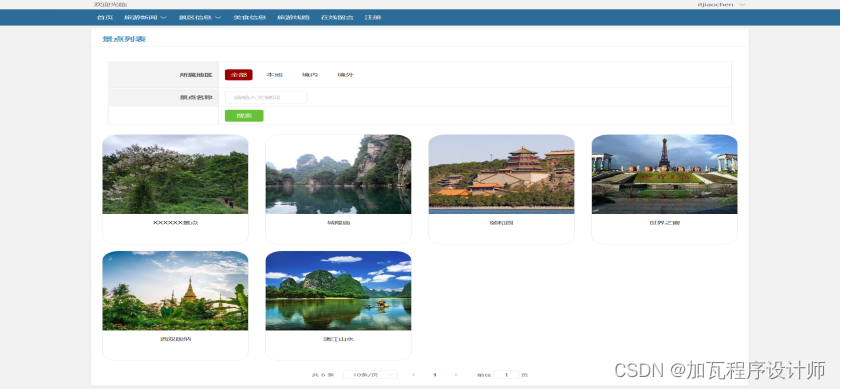Click the previous page arrow

pyautogui.click(x=413, y=375)
